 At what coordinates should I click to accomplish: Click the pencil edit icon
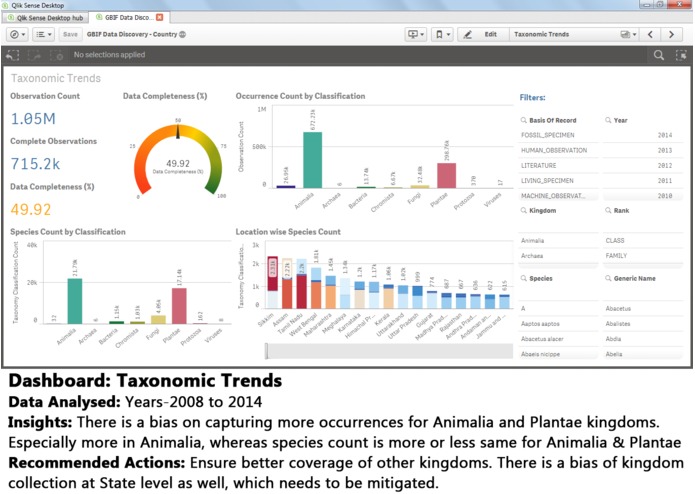[468, 34]
